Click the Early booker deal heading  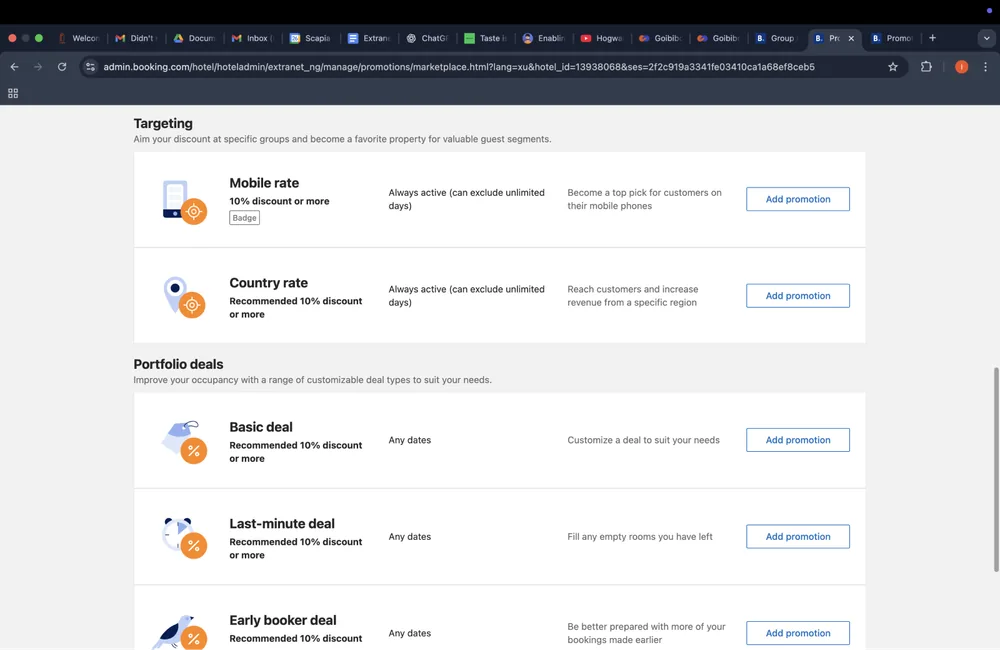pyautogui.click(x=283, y=620)
